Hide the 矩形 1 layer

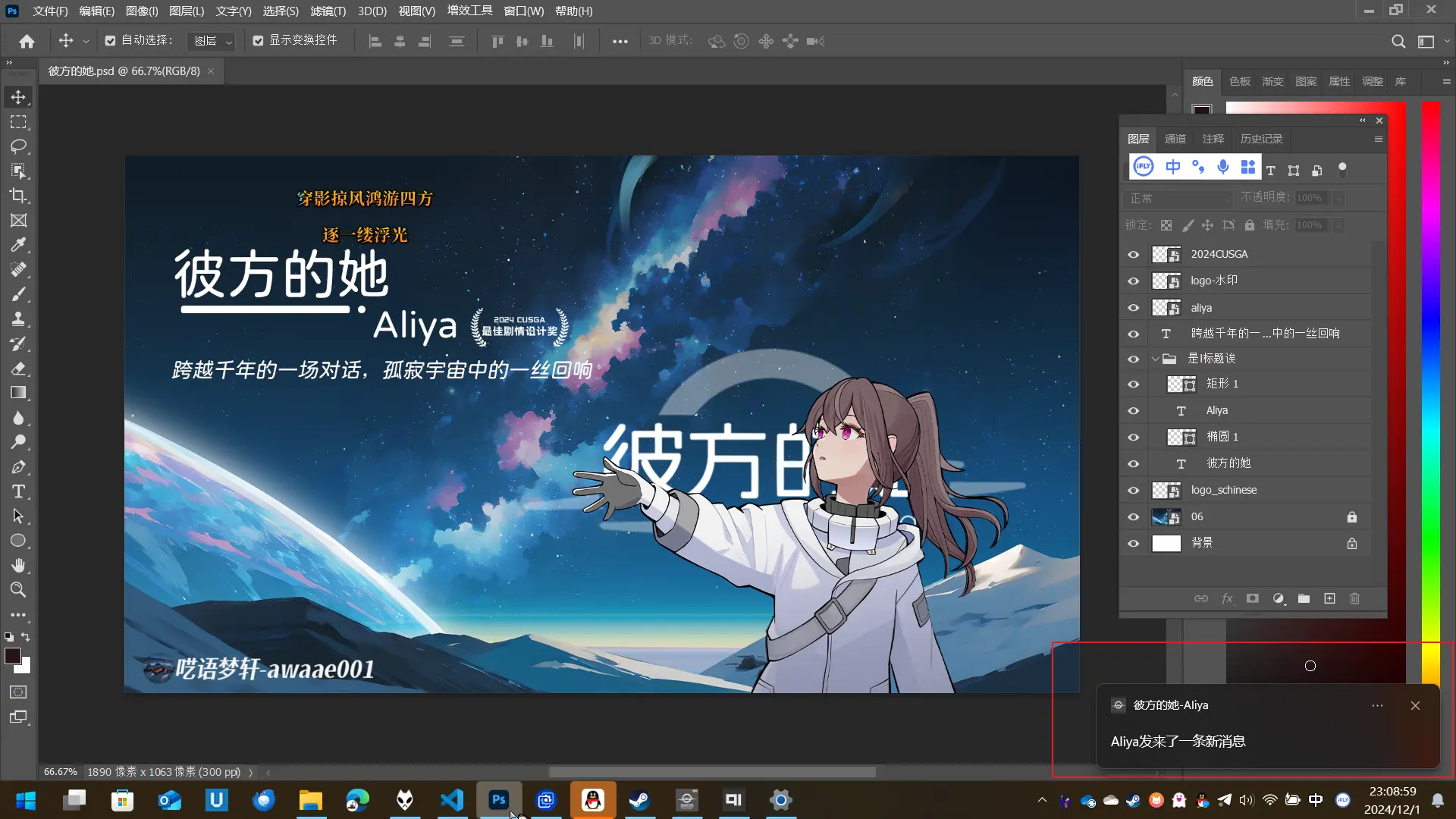1134,384
